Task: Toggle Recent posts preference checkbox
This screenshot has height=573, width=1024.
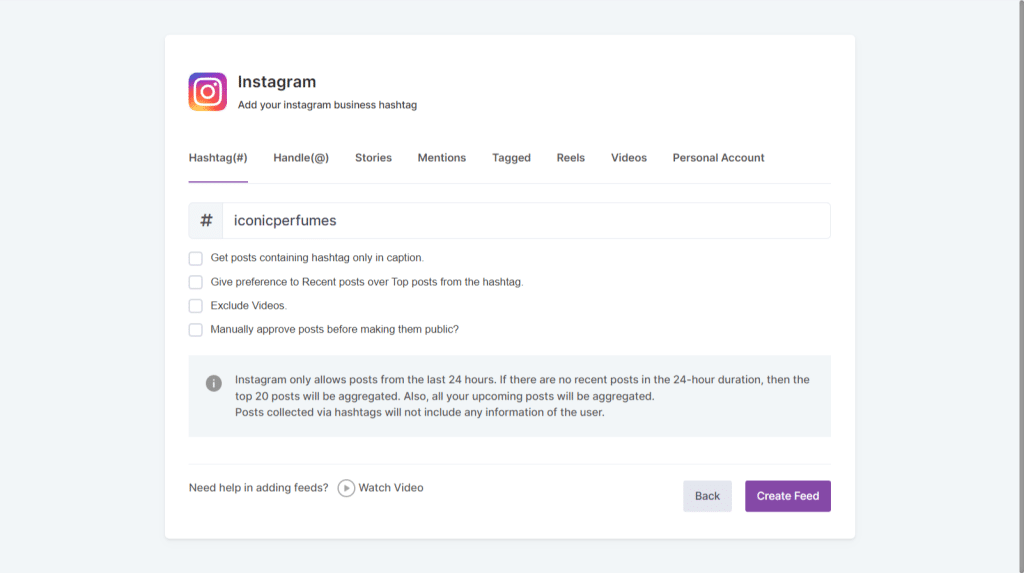Action: [x=196, y=282]
